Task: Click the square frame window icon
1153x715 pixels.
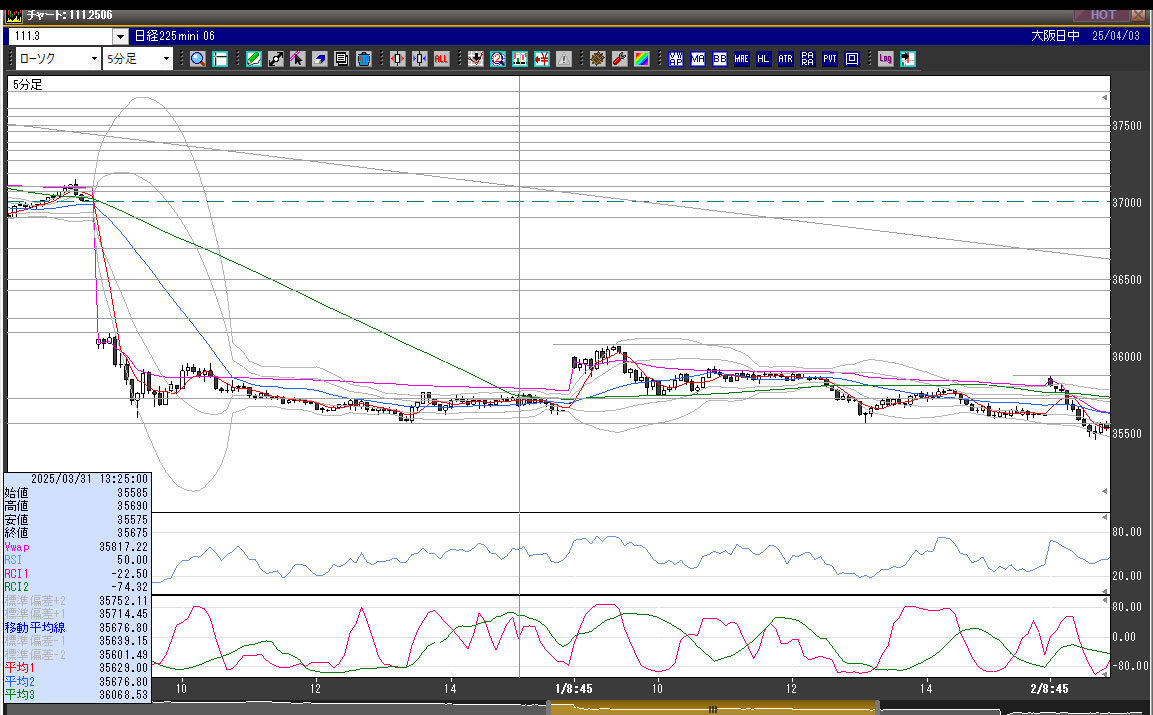Action: pyautogui.click(x=852, y=59)
